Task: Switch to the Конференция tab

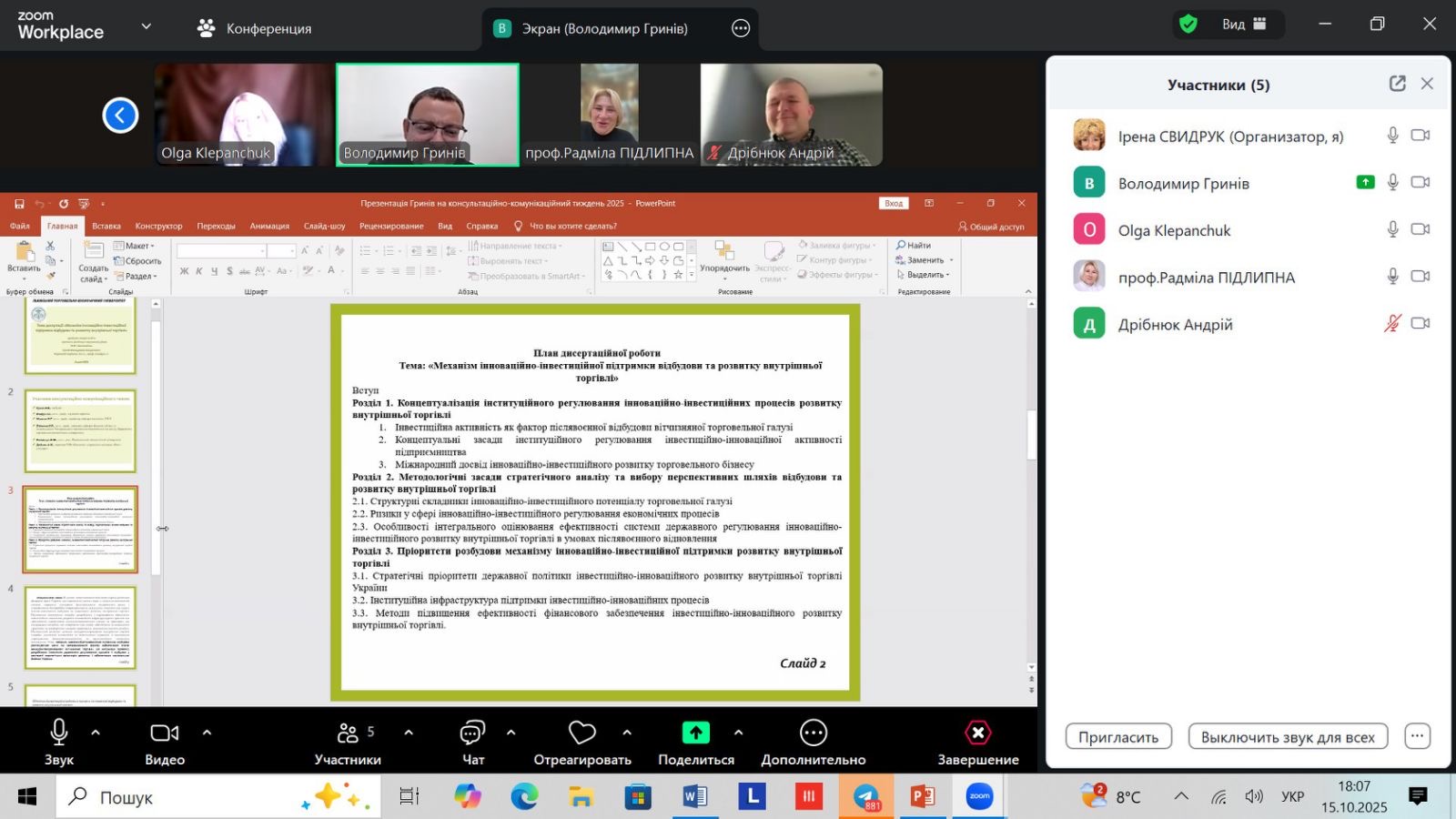Action: pos(255,28)
